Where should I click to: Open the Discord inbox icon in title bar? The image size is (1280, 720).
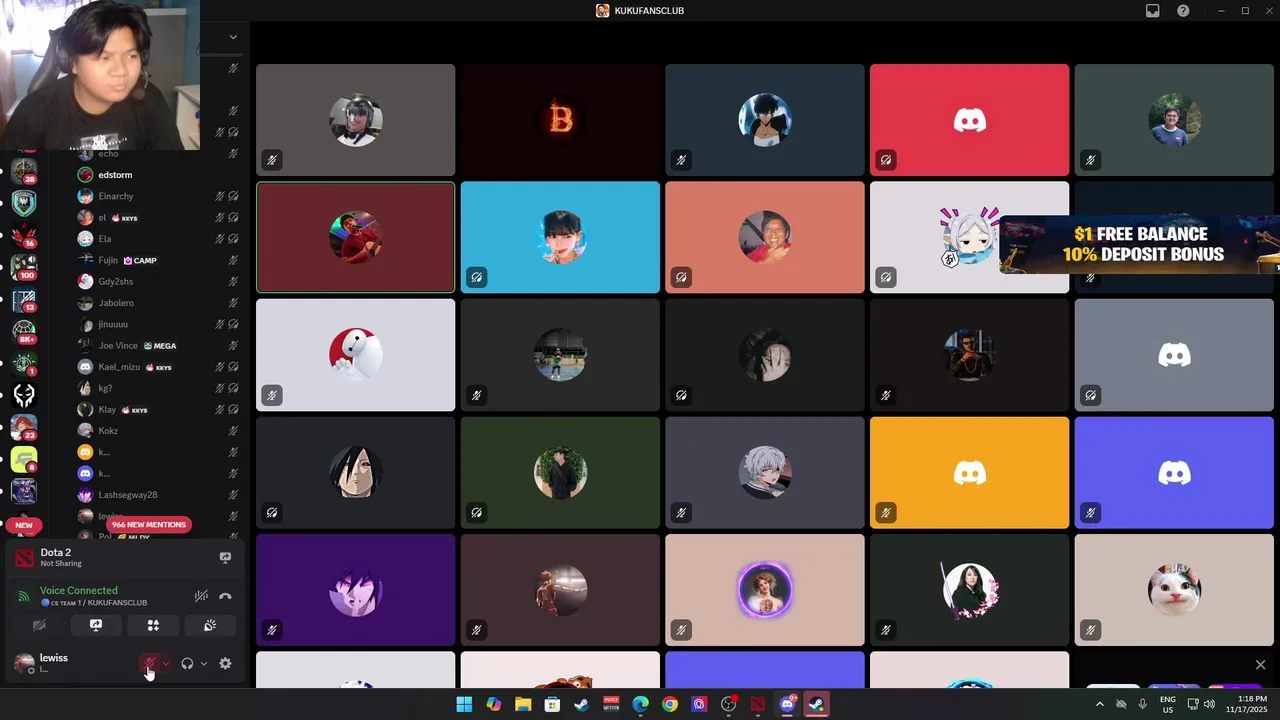[x=1153, y=11]
